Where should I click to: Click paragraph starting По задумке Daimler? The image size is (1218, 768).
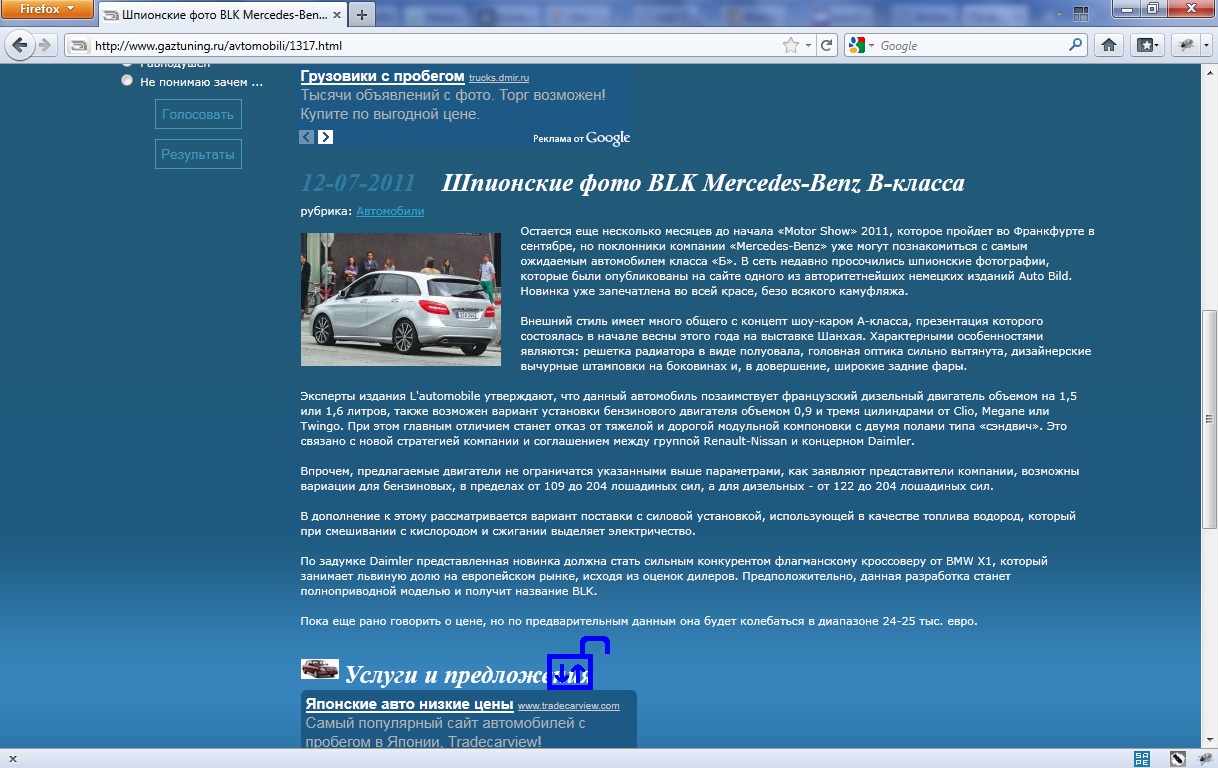coord(675,576)
